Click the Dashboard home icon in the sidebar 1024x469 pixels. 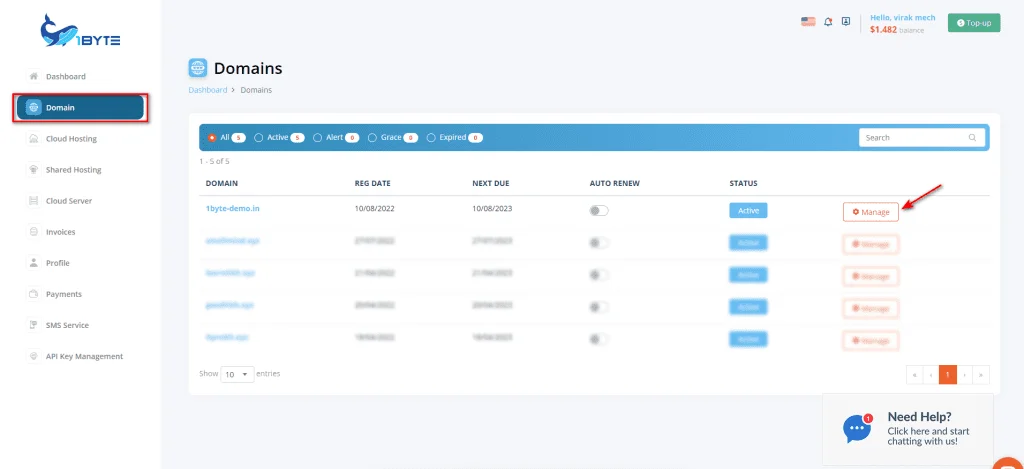pos(33,76)
